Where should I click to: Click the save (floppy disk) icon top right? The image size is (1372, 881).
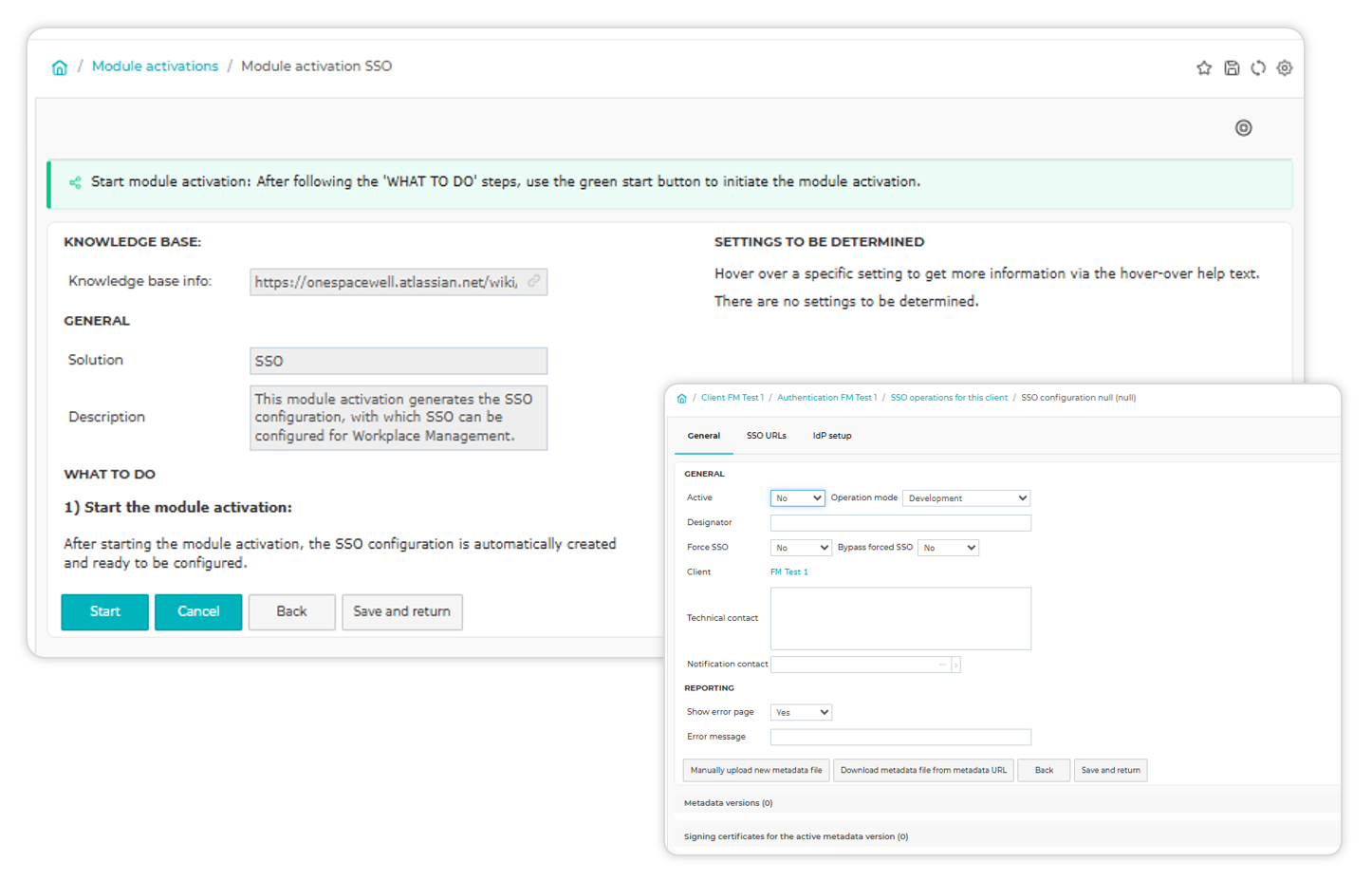pos(1232,67)
